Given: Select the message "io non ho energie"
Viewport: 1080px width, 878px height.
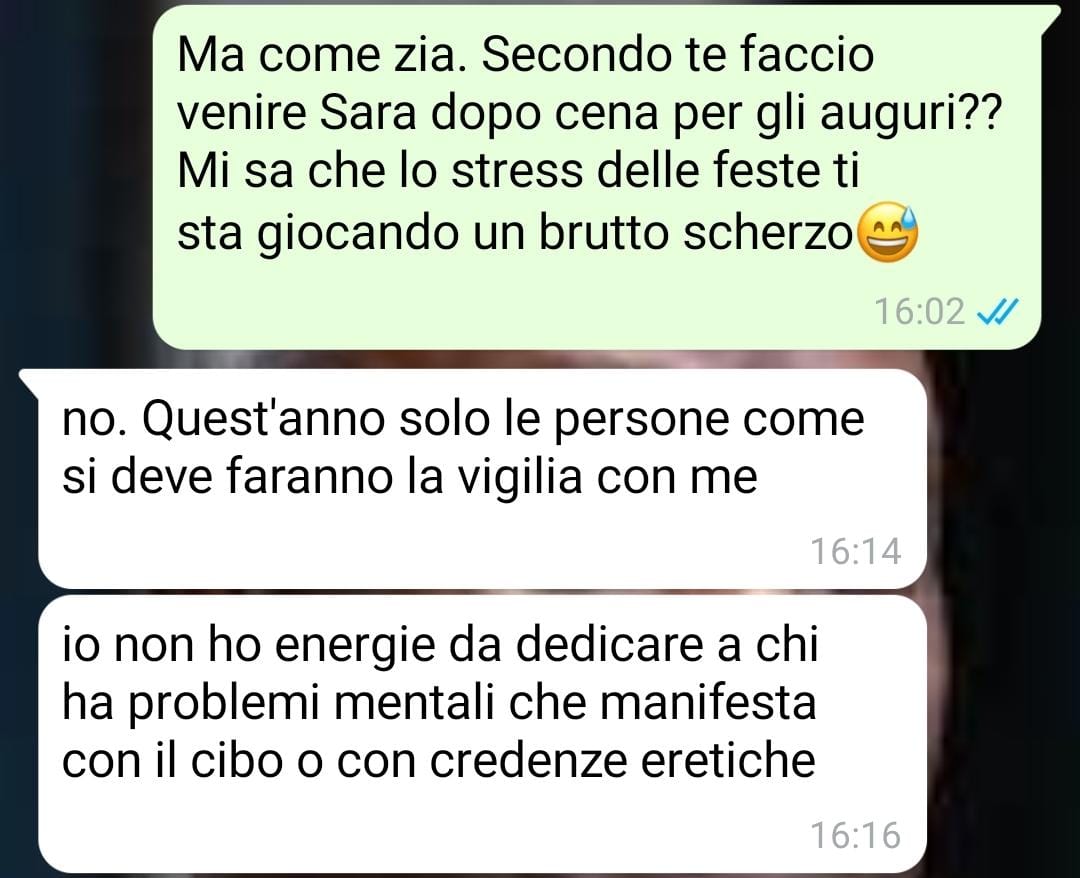Looking at the screenshot, I should pos(482,734).
